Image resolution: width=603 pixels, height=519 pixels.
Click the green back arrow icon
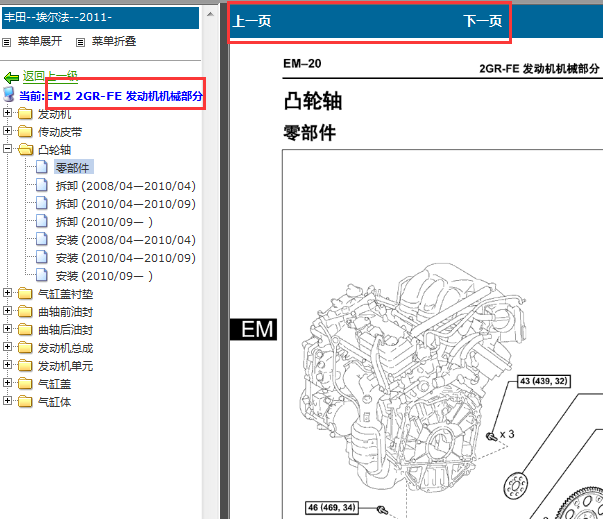point(11,78)
